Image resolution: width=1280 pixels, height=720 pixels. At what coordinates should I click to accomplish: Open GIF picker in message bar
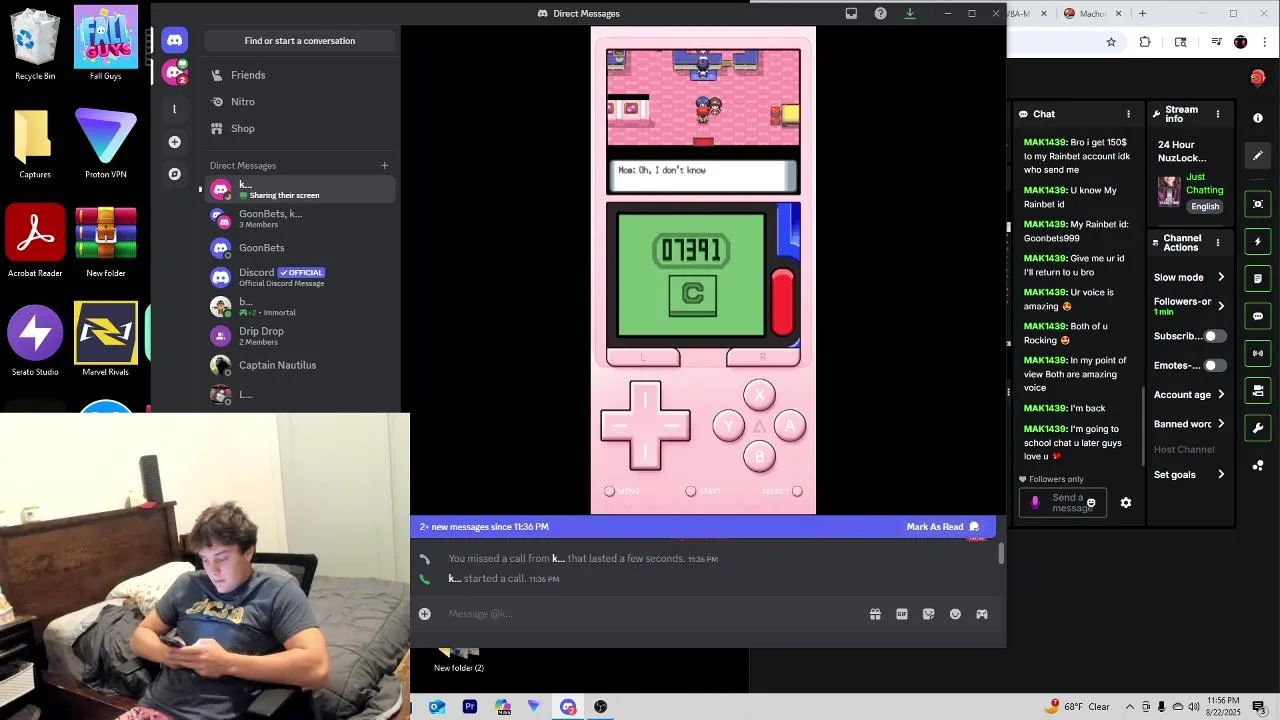[902, 614]
